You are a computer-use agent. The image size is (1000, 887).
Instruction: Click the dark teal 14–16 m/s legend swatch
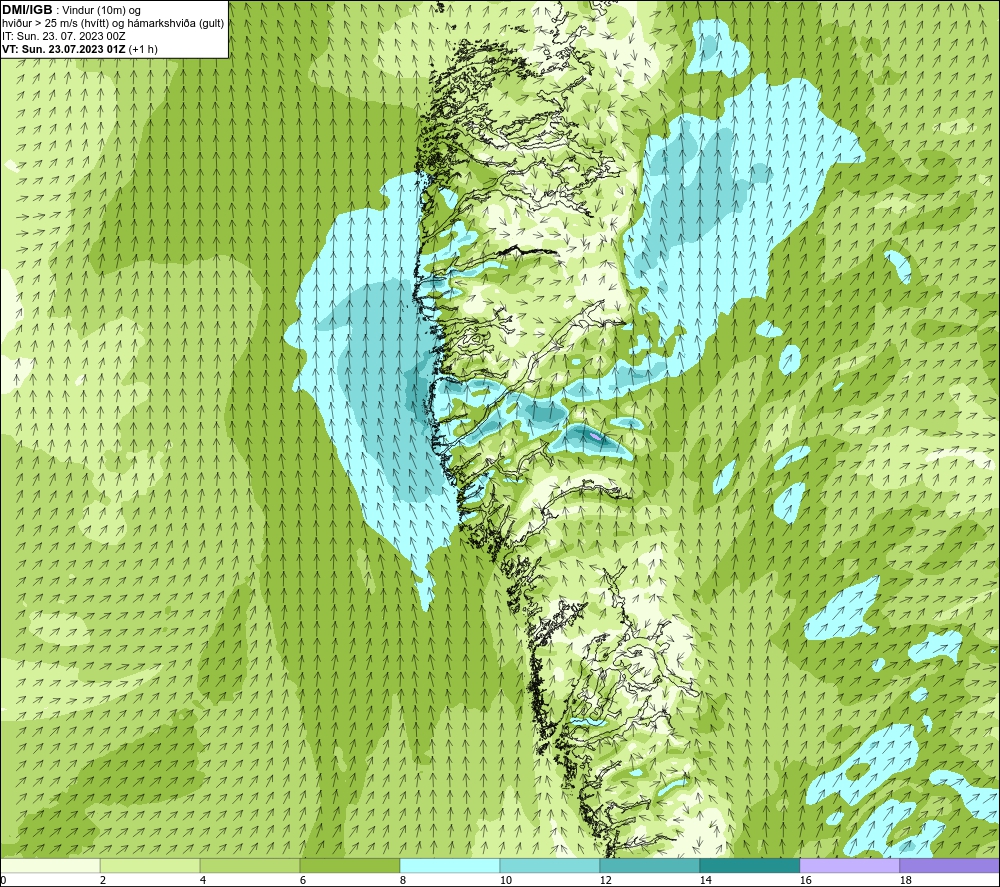click(749, 865)
